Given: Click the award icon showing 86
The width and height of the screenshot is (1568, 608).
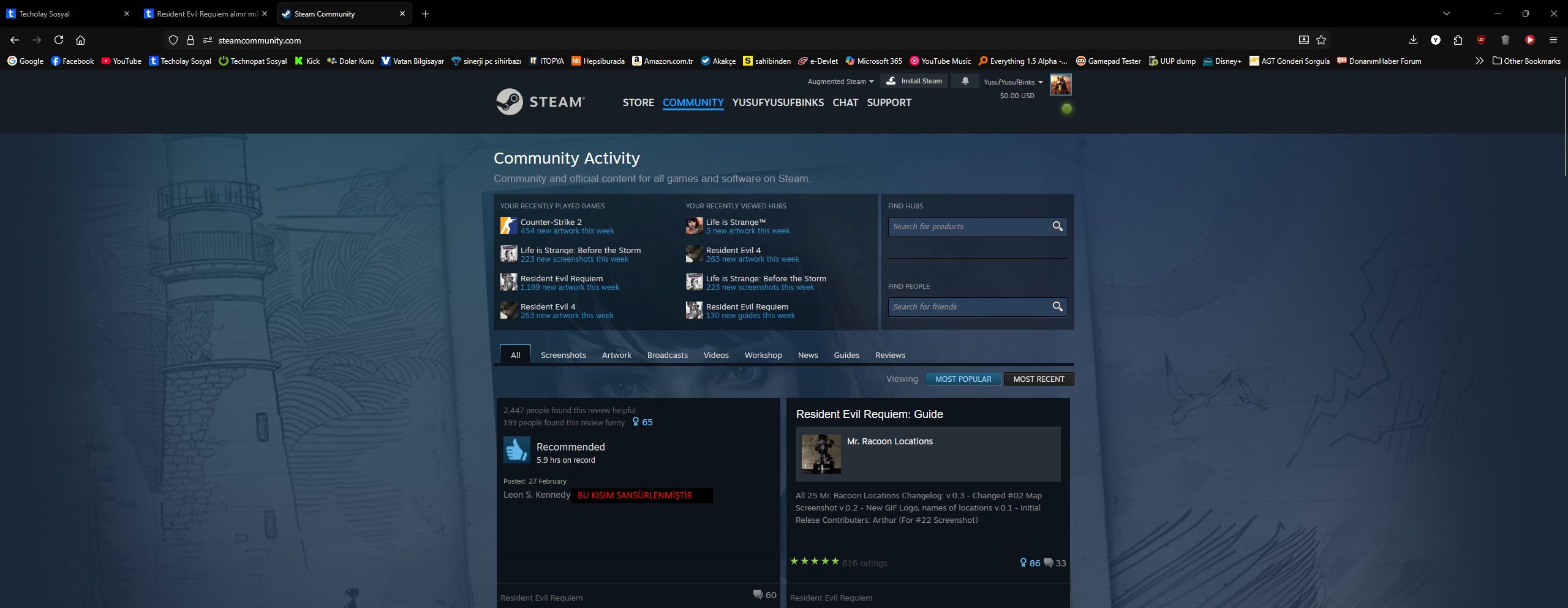Looking at the screenshot, I should coord(1023,563).
